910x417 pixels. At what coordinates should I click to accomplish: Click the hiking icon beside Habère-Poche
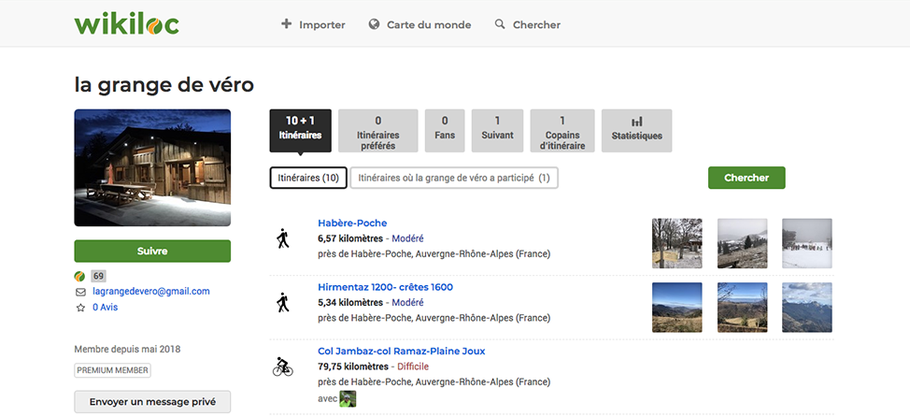coord(283,238)
